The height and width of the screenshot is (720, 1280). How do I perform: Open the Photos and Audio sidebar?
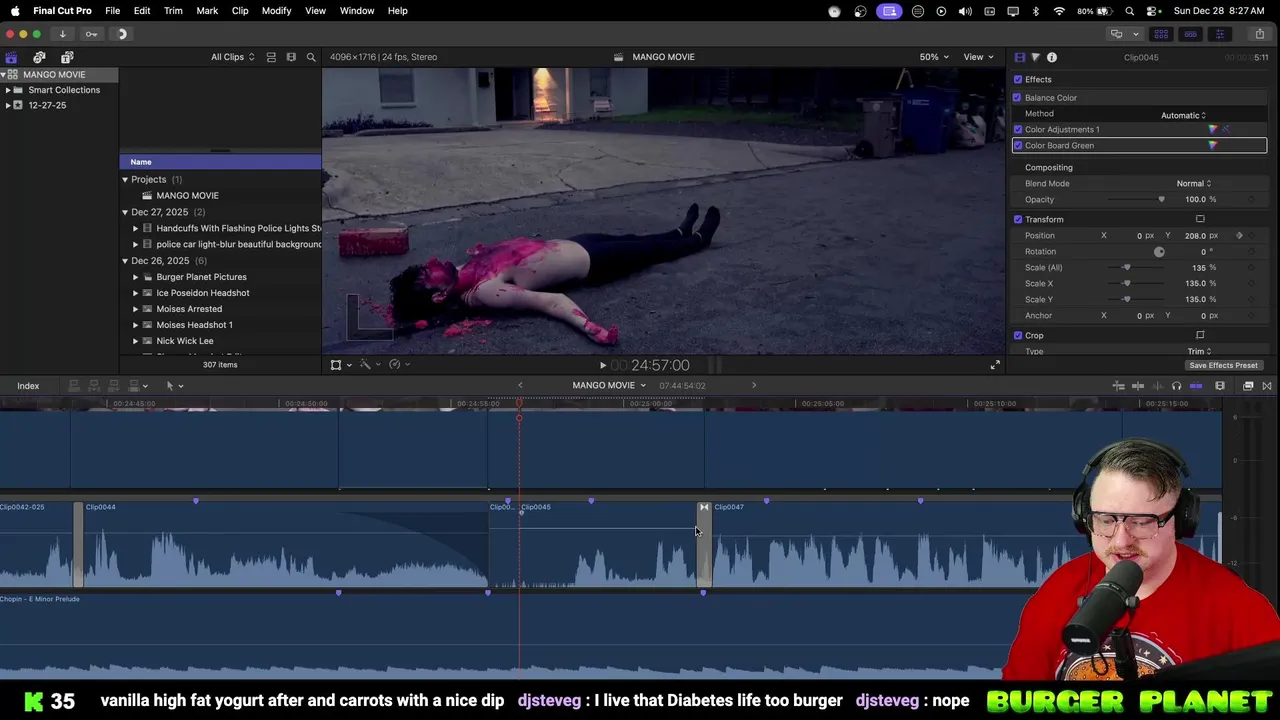pos(39,57)
